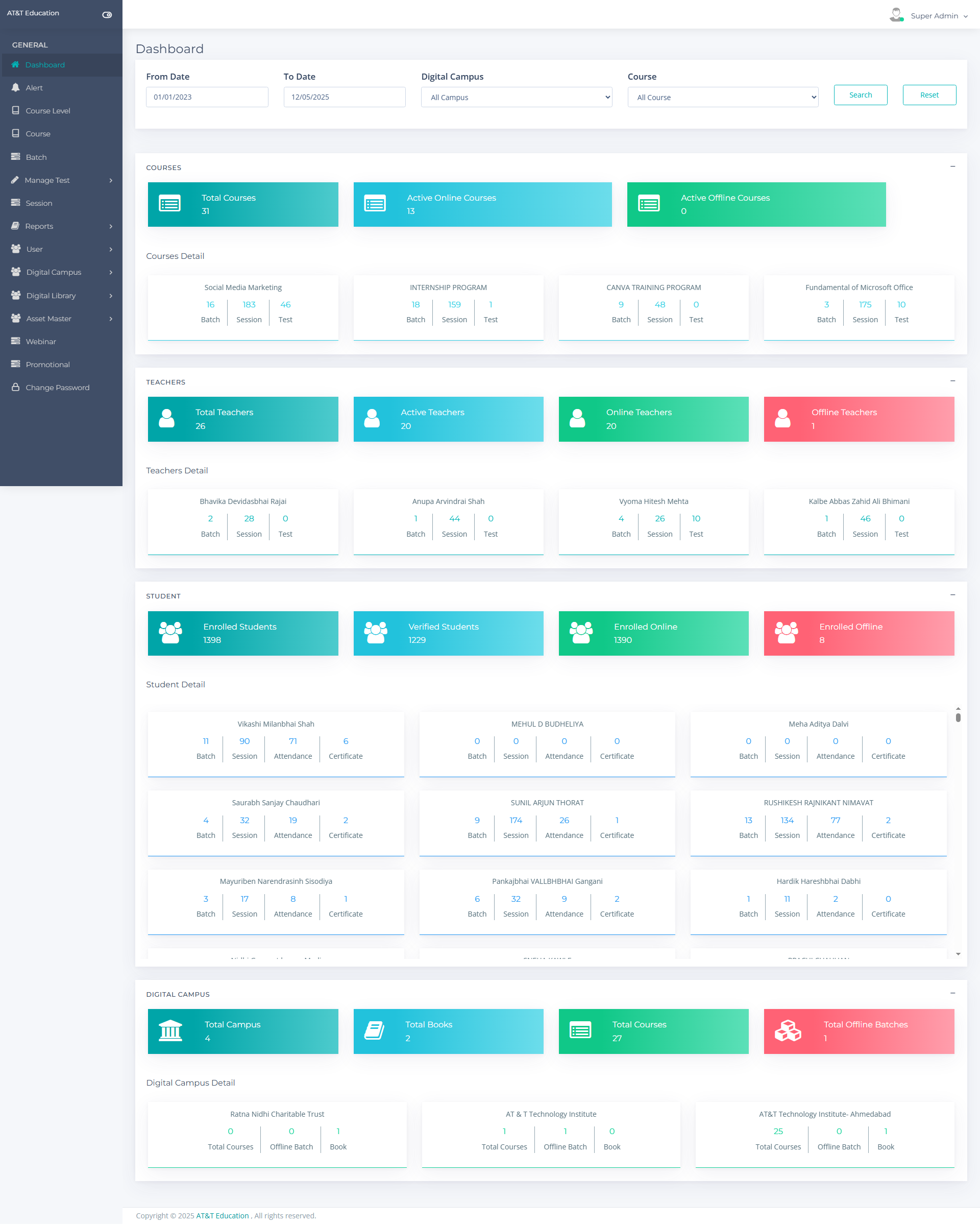980x1225 pixels.
Task: Click the Student Detail scrollbar thumb
Action: 958,717
